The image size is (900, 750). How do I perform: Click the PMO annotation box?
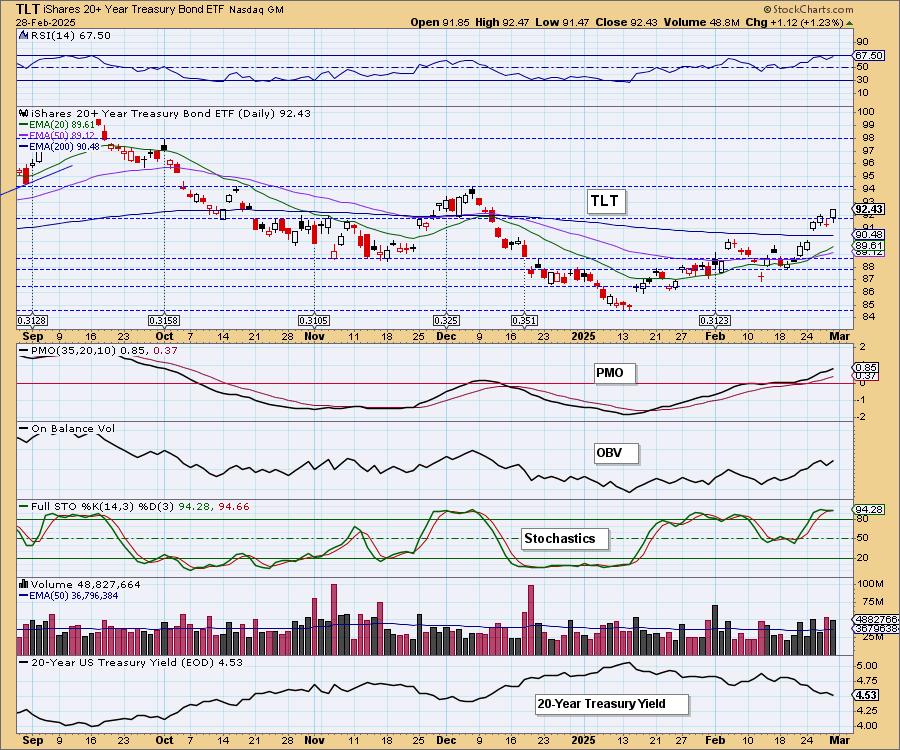click(x=614, y=373)
